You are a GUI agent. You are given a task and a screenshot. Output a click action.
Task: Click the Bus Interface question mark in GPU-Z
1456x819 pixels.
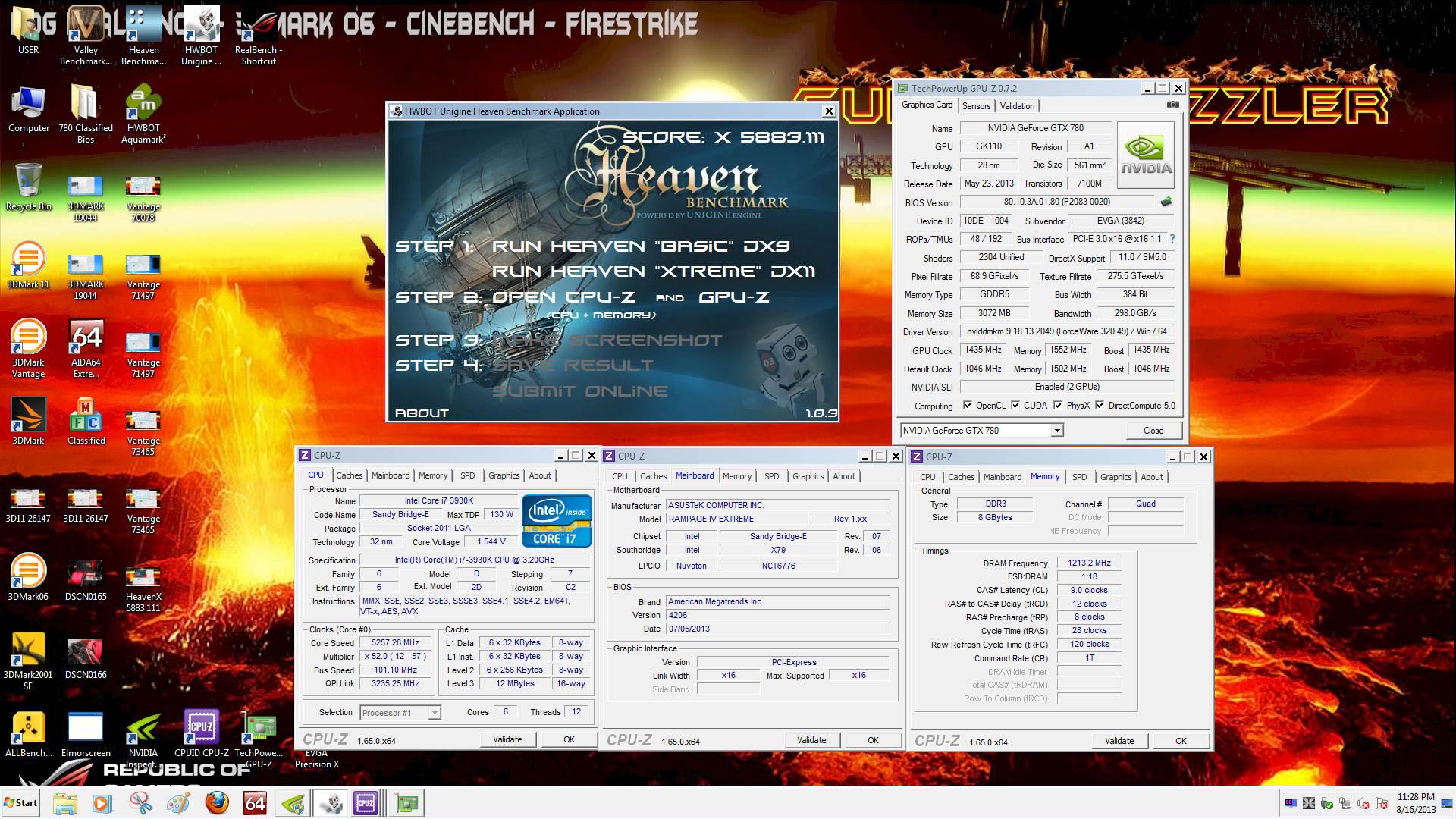click(x=1172, y=239)
